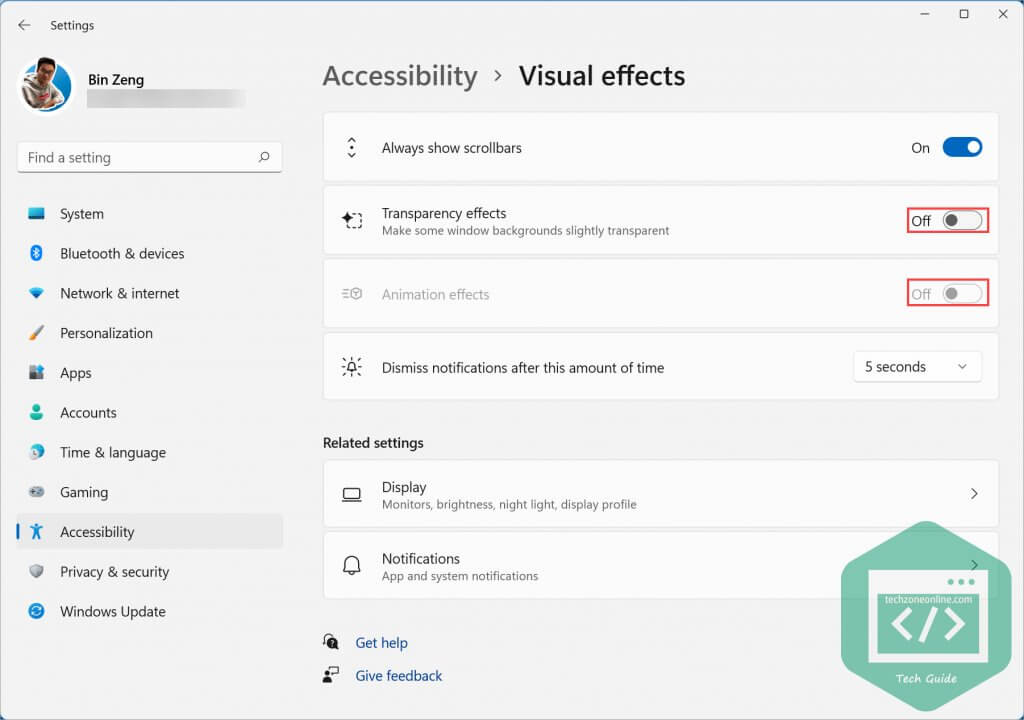The height and width of the screenshot is (720, 1024).
Task: Click the Get help link
Action: click(x=381, y=643)
